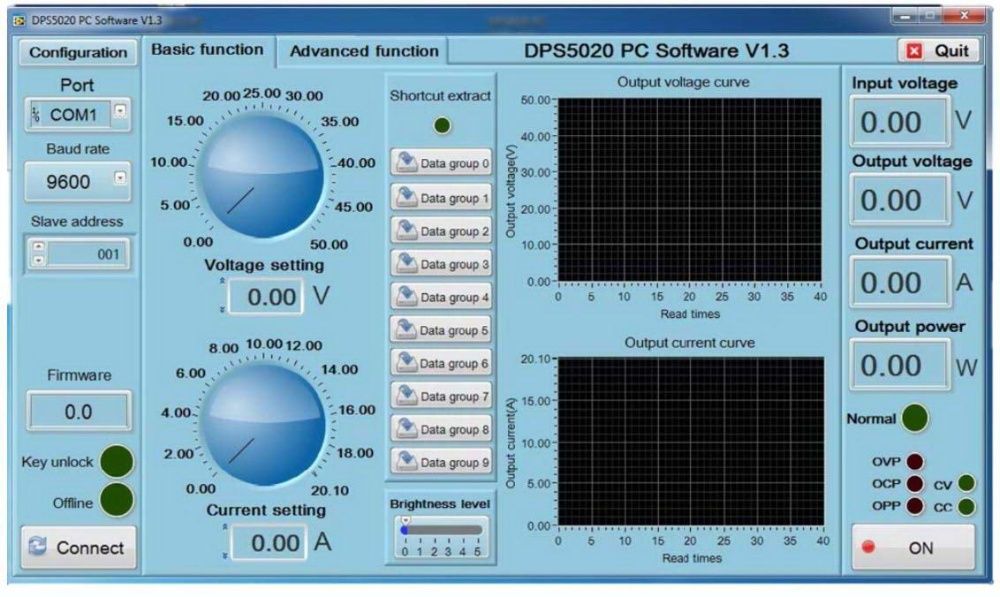Click the Connect refresh arrows icon

(x=38, y=545)
